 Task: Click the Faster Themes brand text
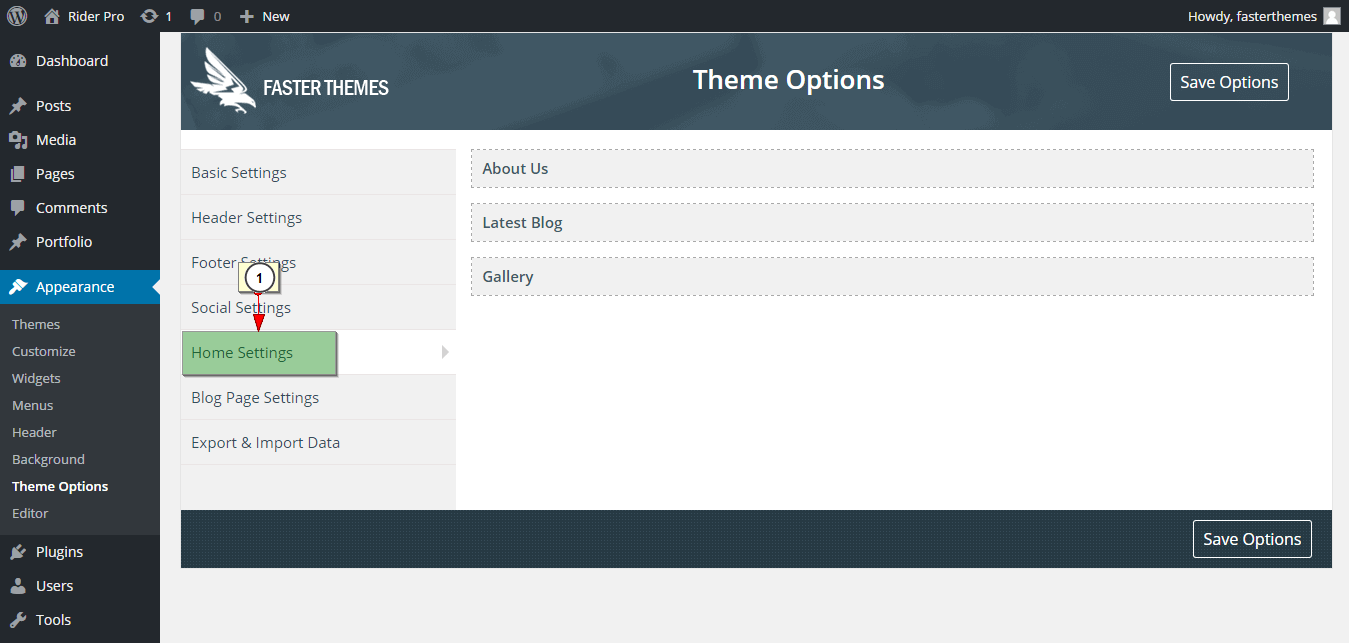pyautogui.click(x=326, y=88)
